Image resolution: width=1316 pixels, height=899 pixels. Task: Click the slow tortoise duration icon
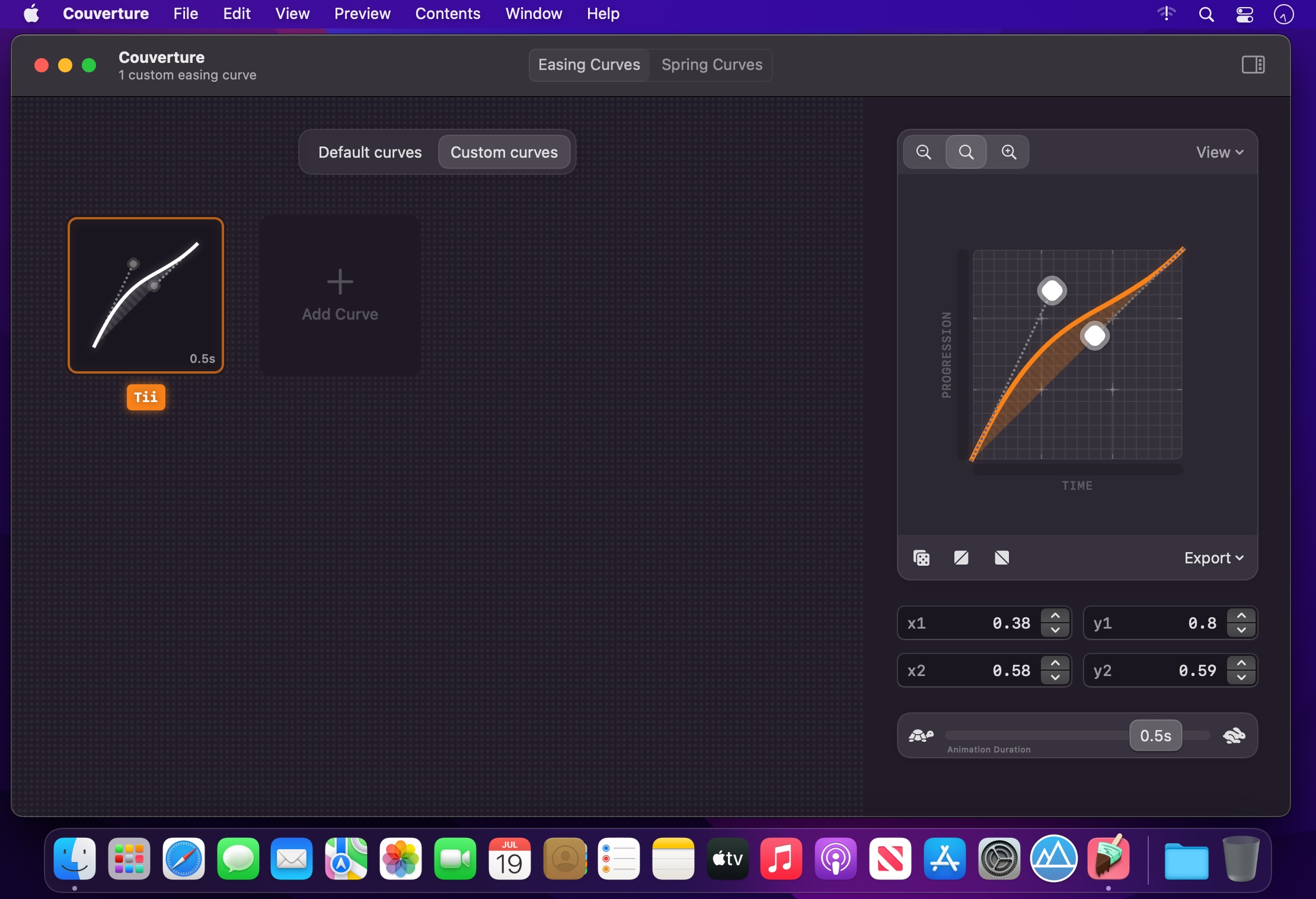921,736
